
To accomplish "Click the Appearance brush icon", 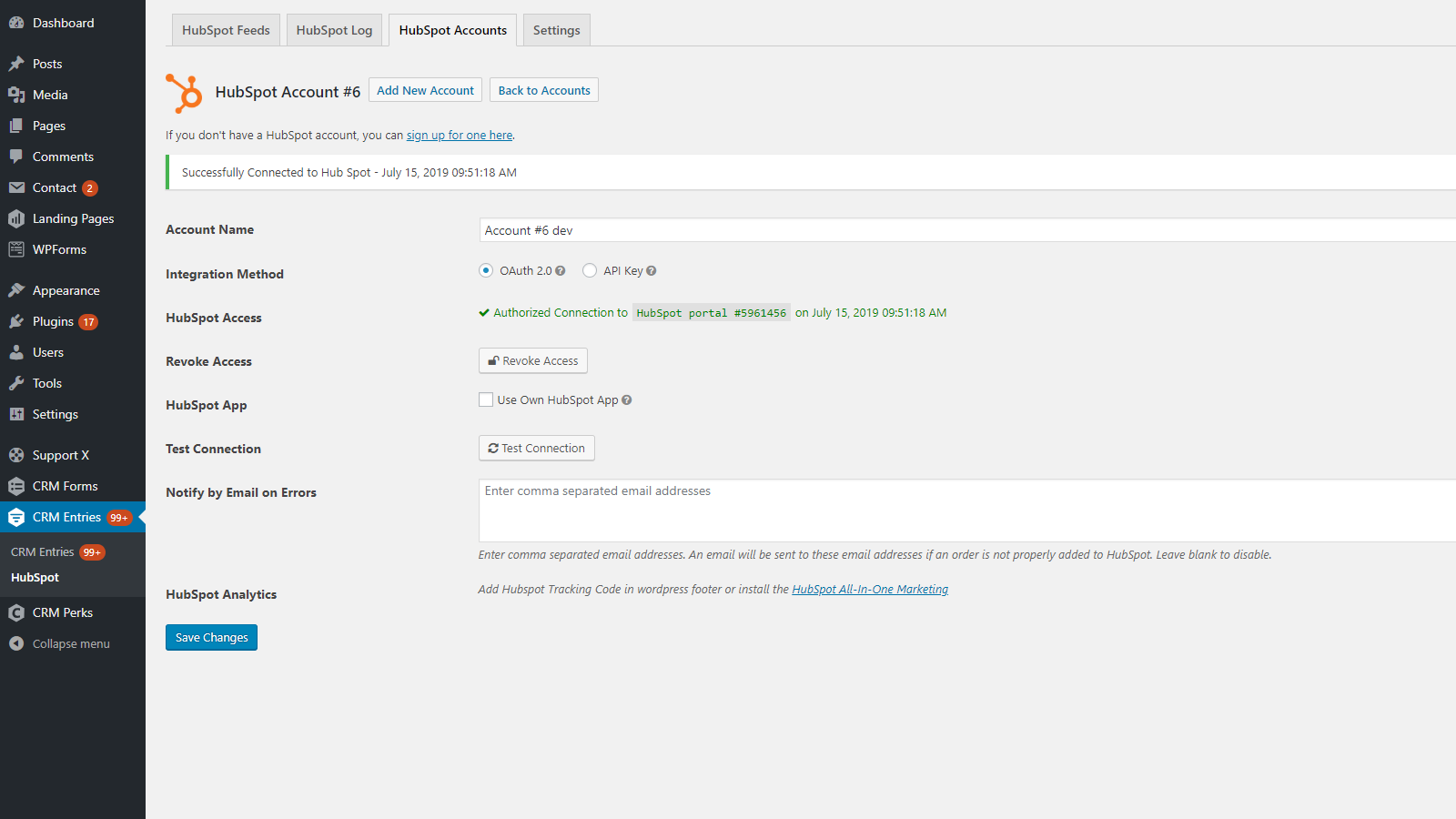I will coord(16,290).
